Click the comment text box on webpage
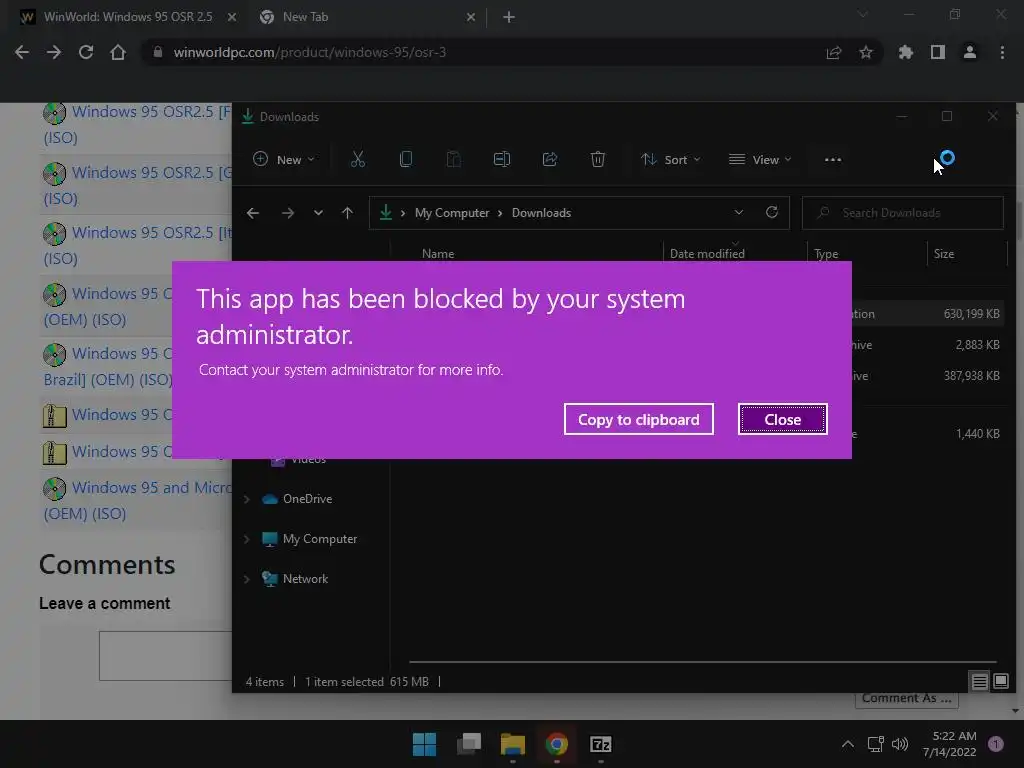Viewport: 1024px width, 768px height. [166, 656]
